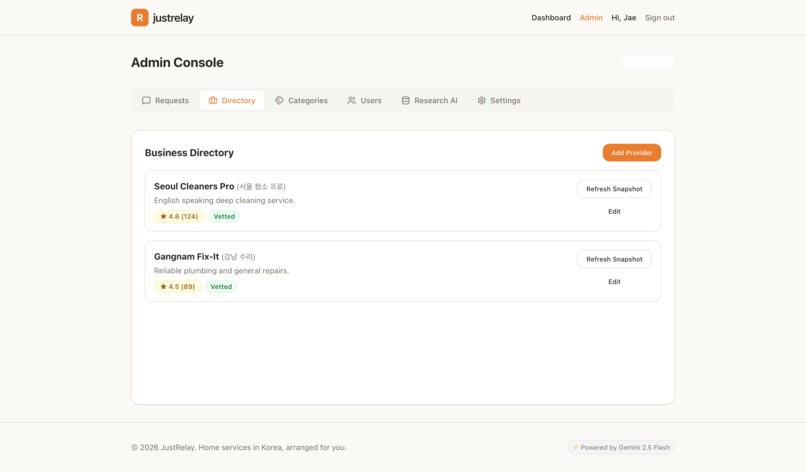
Task: Switch to the Categories tab
Action: point(301,100)
